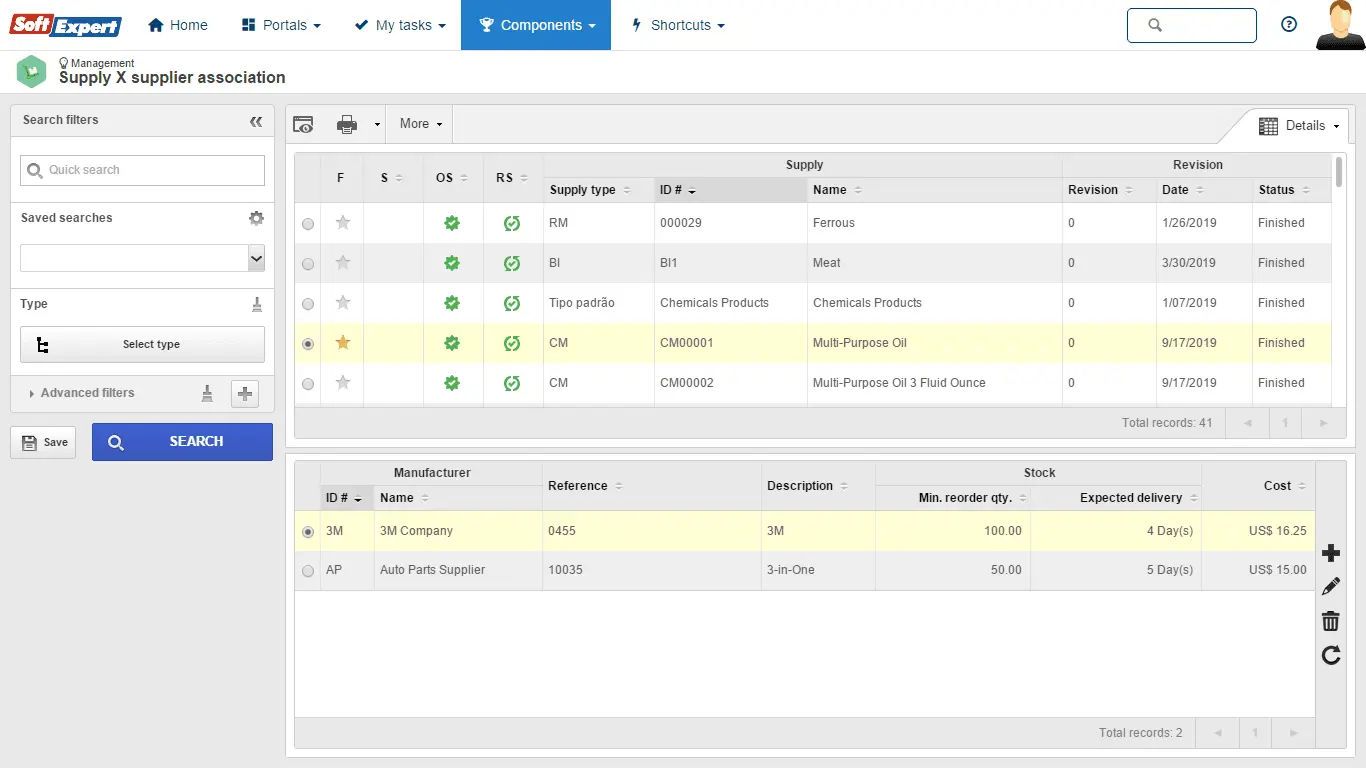This screenshot has height=768, width=1366.
Task: Click the pencil edit icon
Action: pyautogui.click(x=1330, y=587)
